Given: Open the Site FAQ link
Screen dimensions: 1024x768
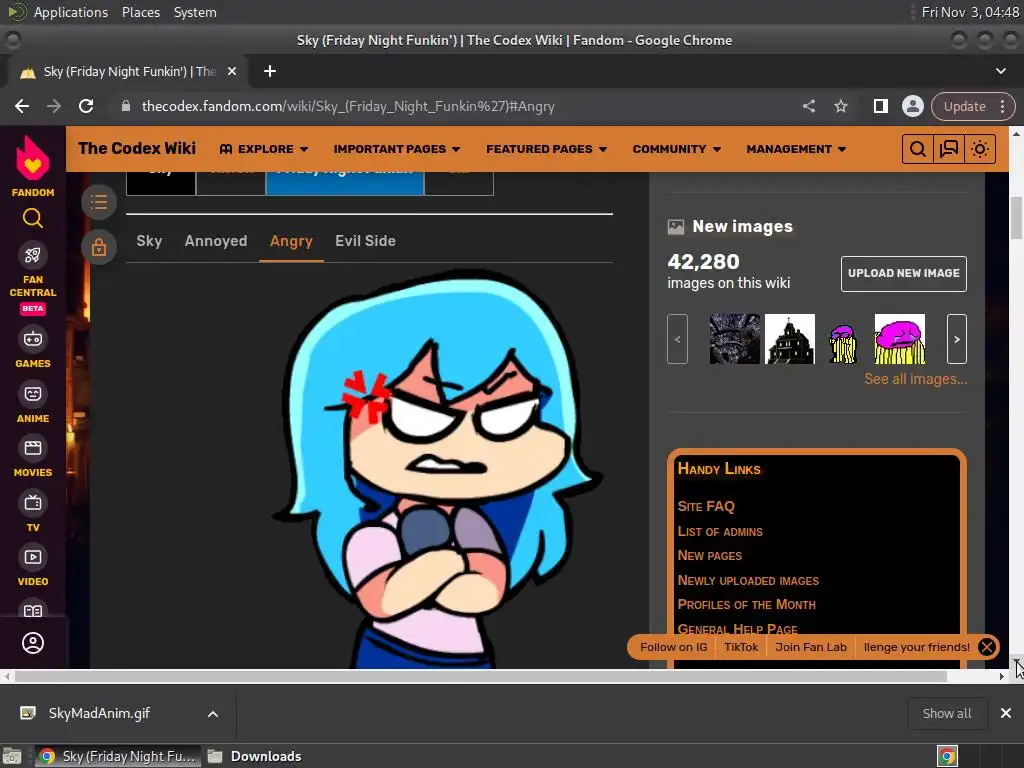Looking at the screenshot, I should coord(706,506).
